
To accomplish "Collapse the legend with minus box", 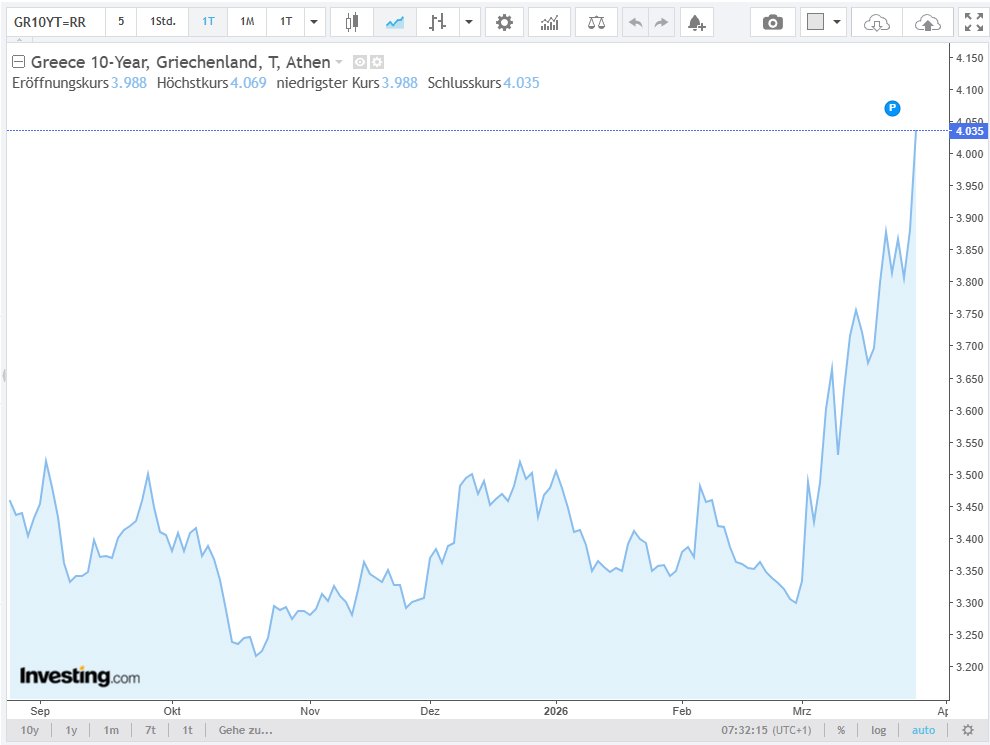I will pyautogui.click(x=18, y=62).
